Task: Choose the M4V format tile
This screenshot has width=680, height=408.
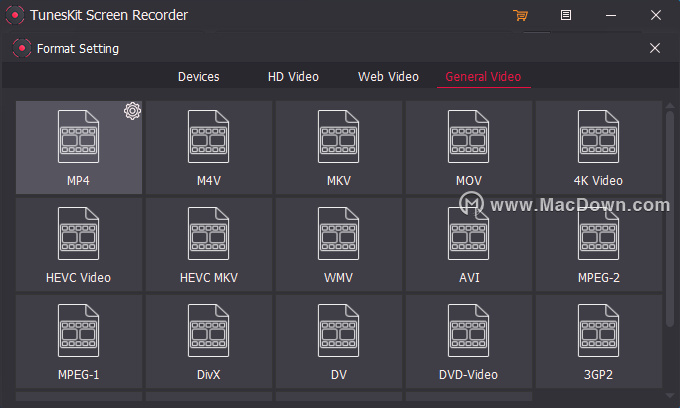Action: (209, 147)
